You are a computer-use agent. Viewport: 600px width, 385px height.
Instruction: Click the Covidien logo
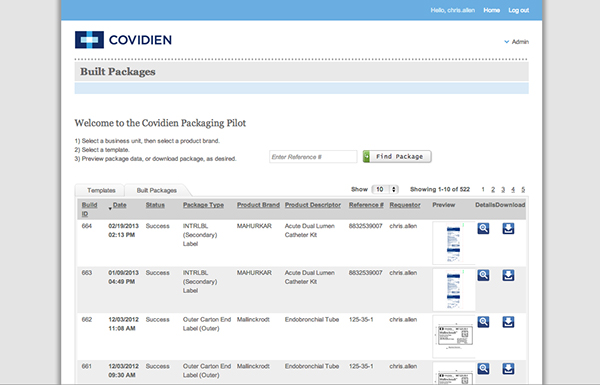pos(123,40)
